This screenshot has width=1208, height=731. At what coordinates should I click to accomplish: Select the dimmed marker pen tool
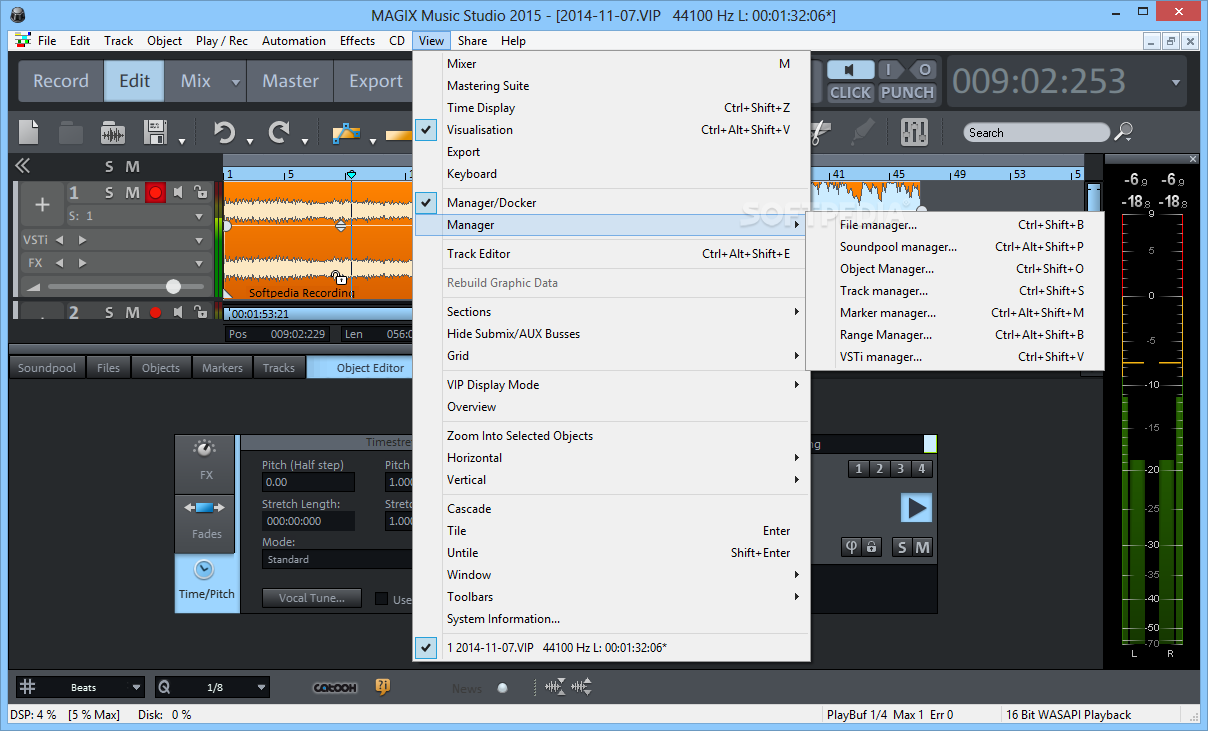click(x=862, y=132)
